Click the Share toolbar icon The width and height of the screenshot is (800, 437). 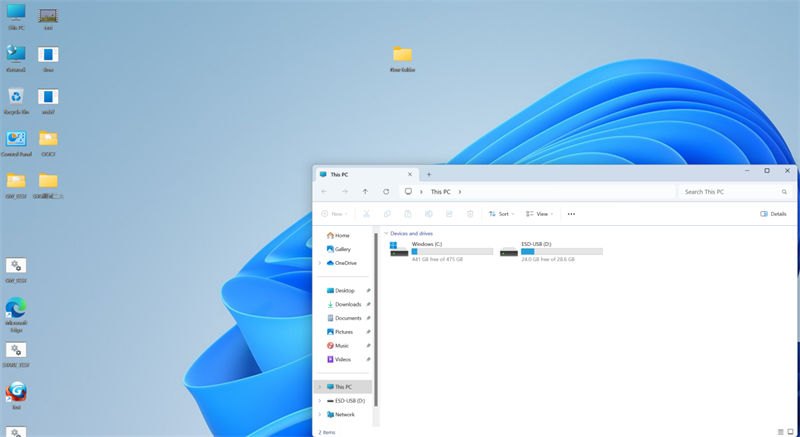(x=449, y=214)
